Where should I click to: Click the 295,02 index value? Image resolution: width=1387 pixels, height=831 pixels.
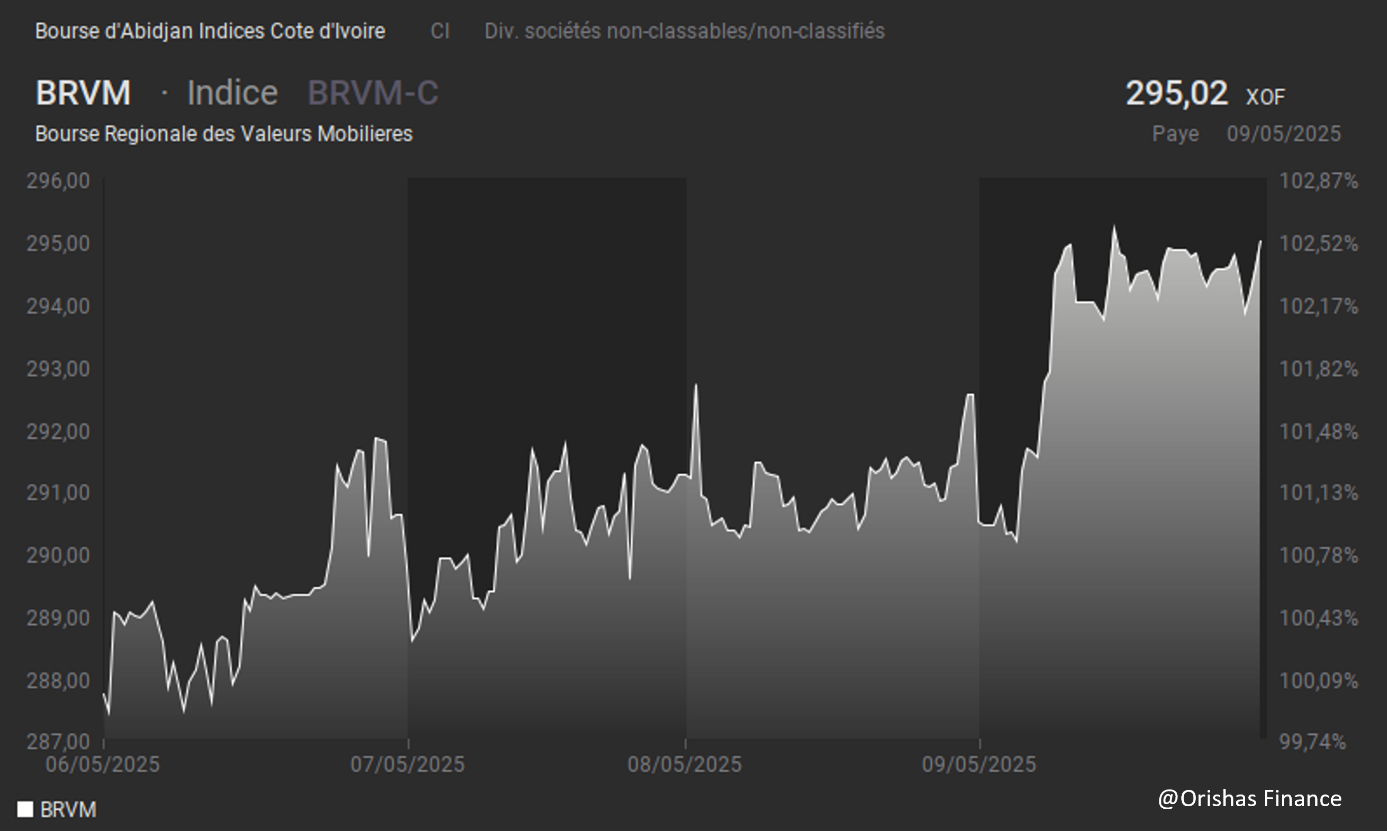click(1177, 93)
